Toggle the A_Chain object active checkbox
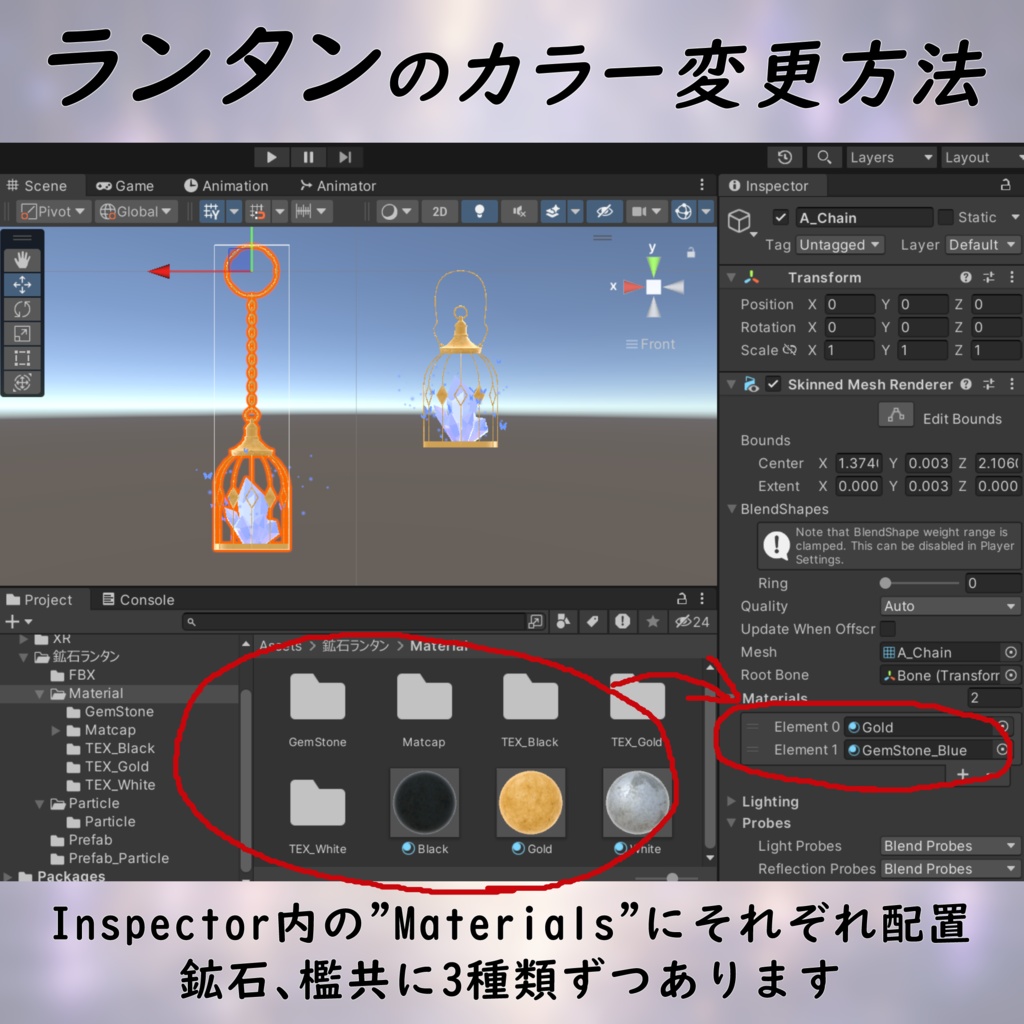This screenshot has height=1024, width=1024. (x=780, y=217)
